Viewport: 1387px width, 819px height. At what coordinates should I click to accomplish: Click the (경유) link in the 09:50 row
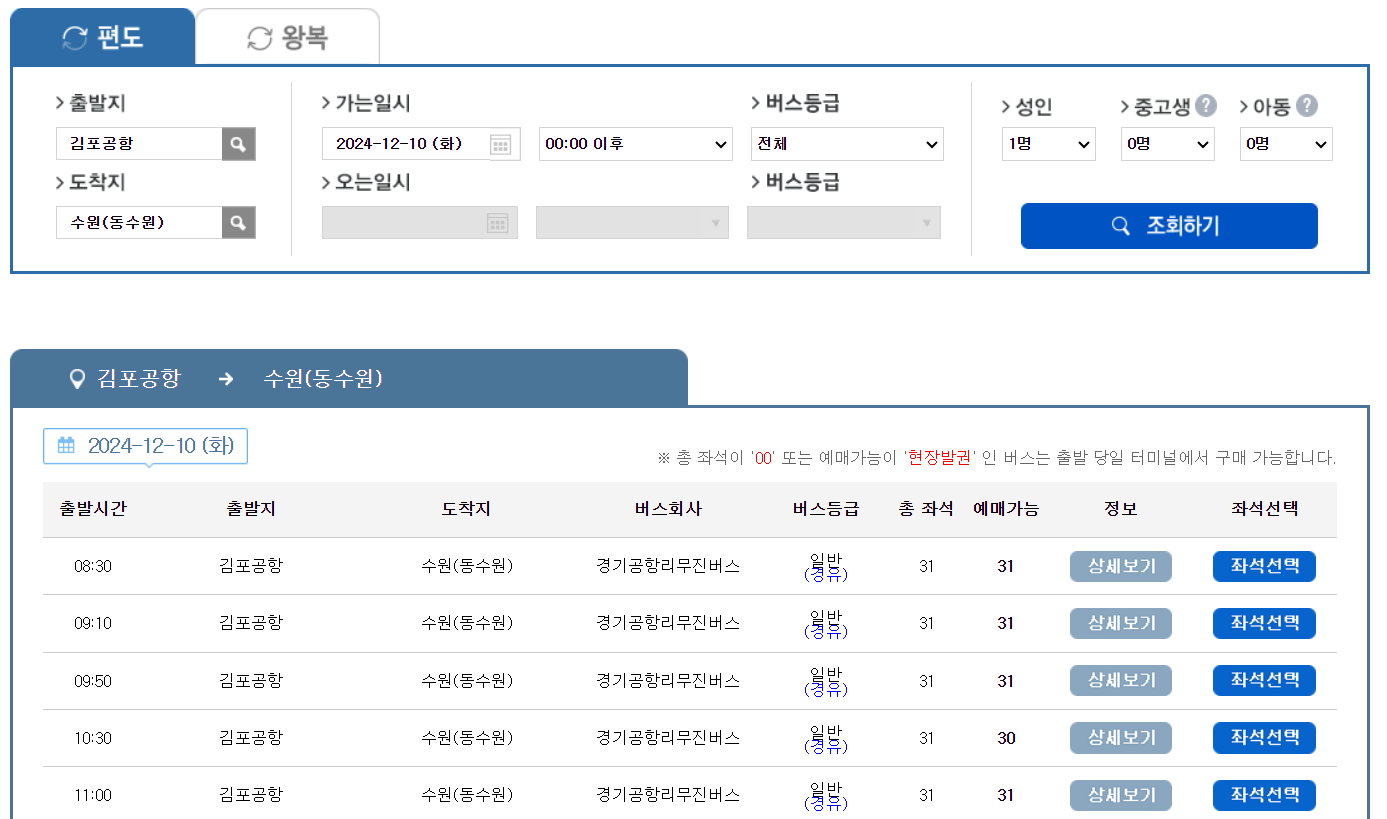[x=826, y=690]
